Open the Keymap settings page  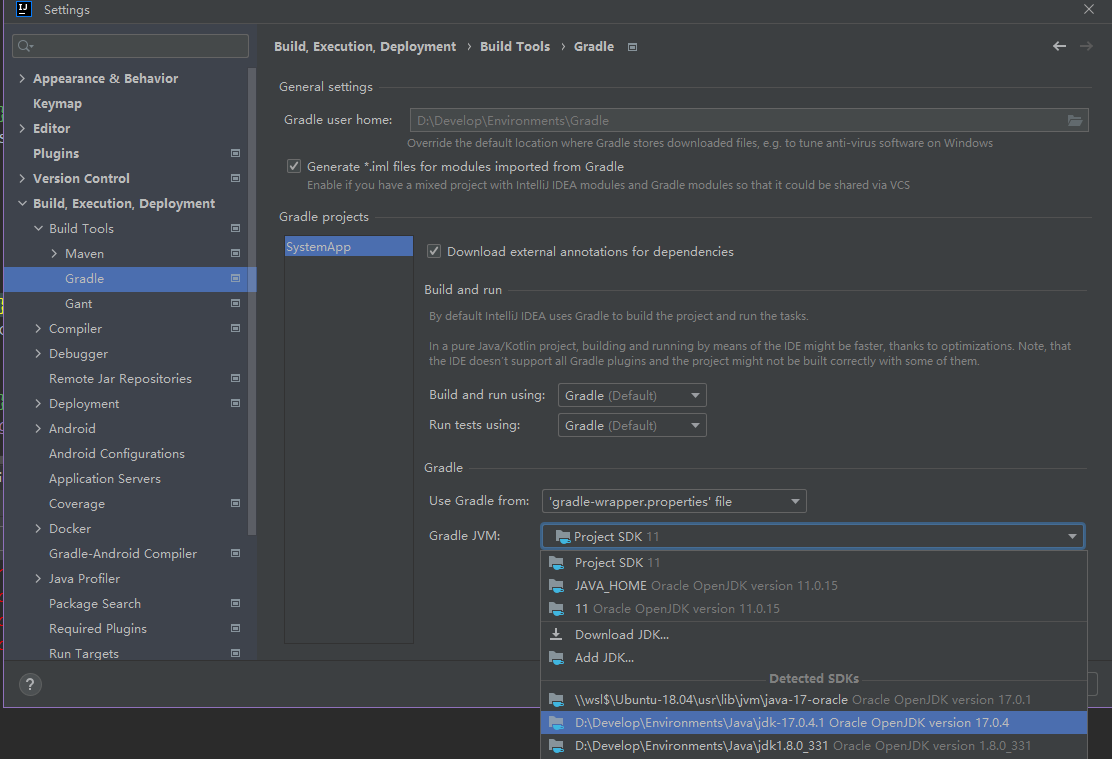point(57,104)
